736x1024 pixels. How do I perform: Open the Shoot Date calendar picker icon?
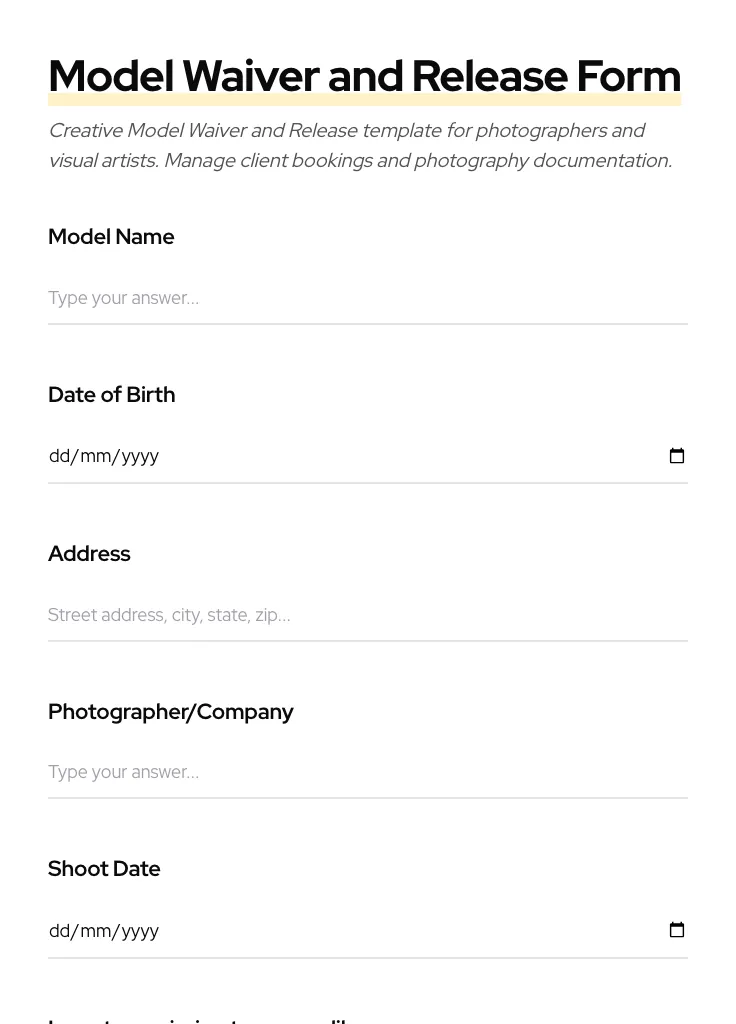tap(677, 930)
